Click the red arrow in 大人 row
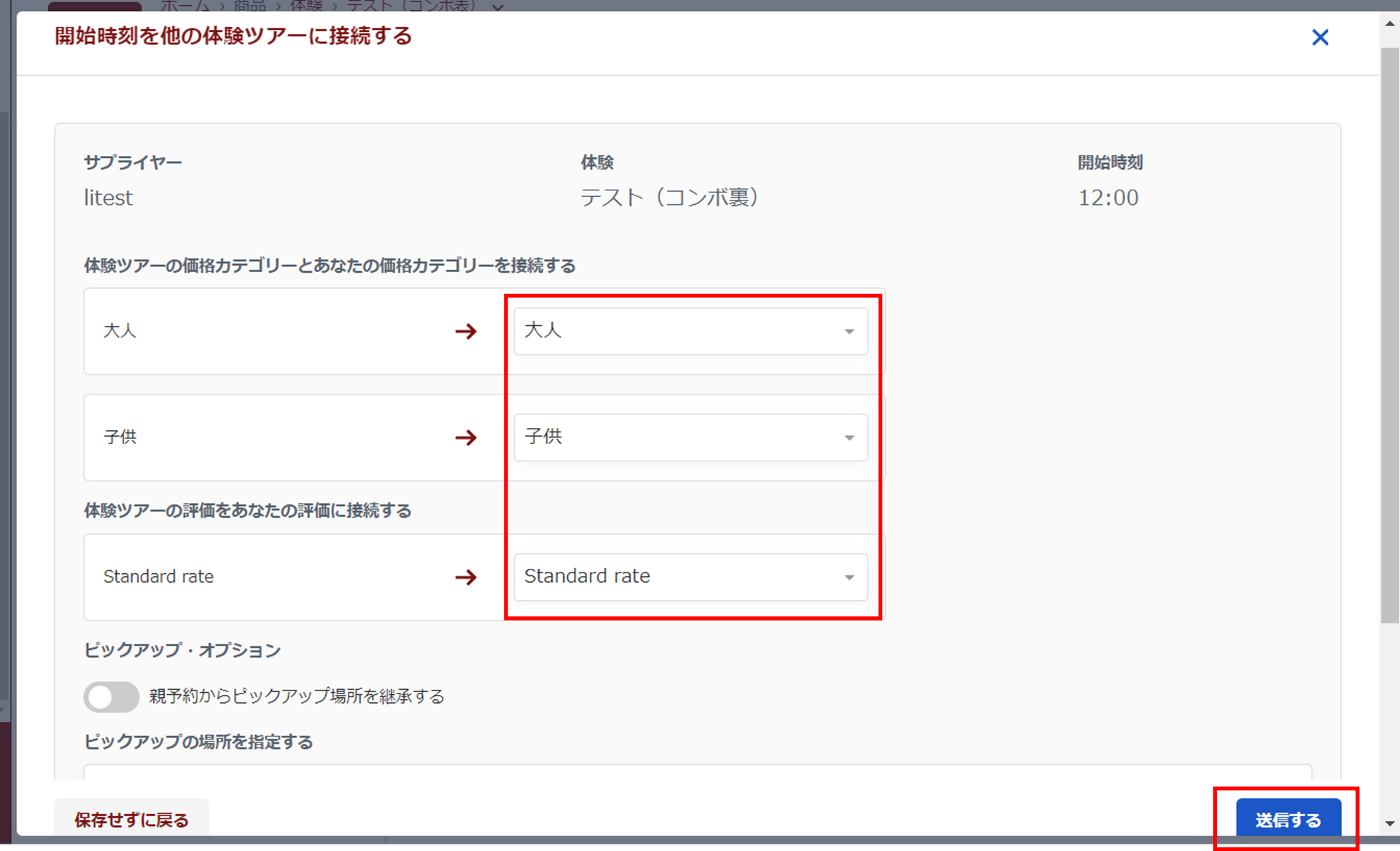Viewport: 1400px width, 851px height. tap(466, 332)
